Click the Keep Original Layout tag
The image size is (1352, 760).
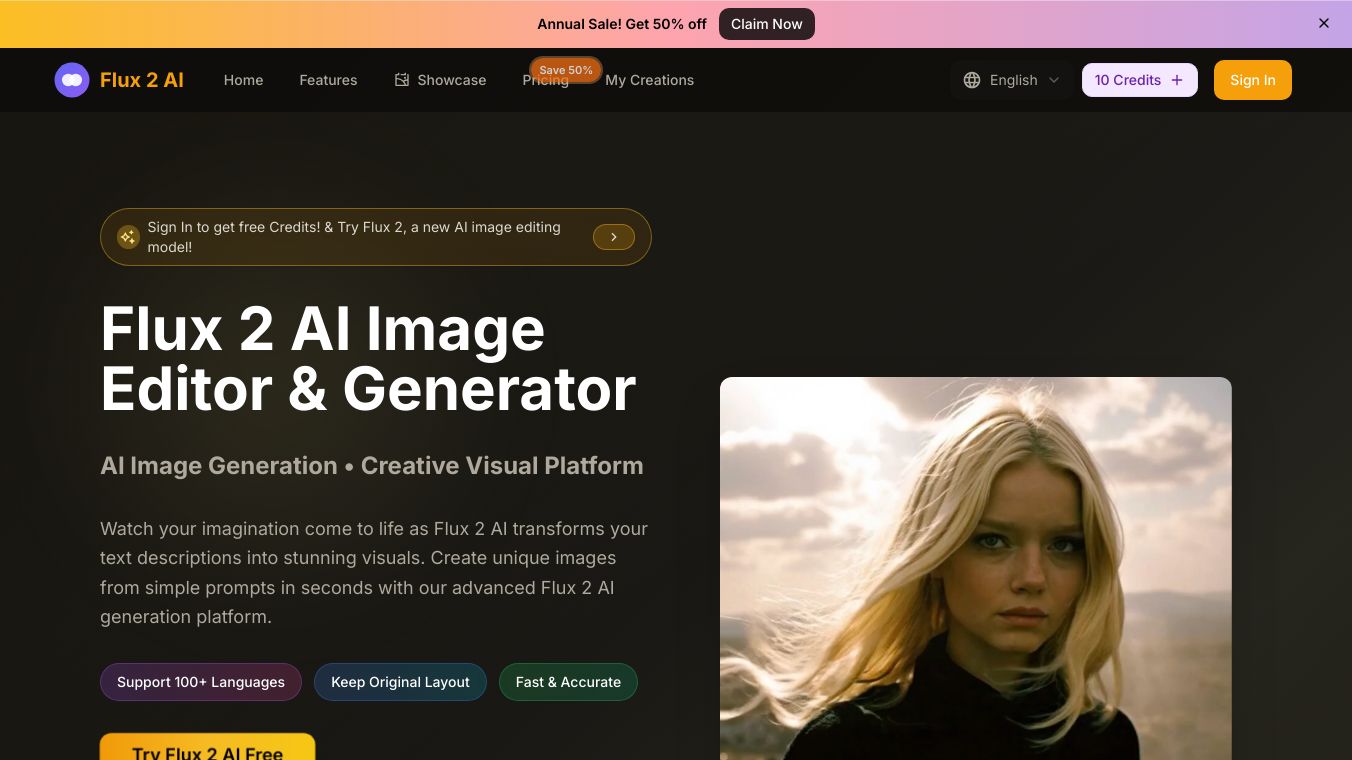[400, 682]
